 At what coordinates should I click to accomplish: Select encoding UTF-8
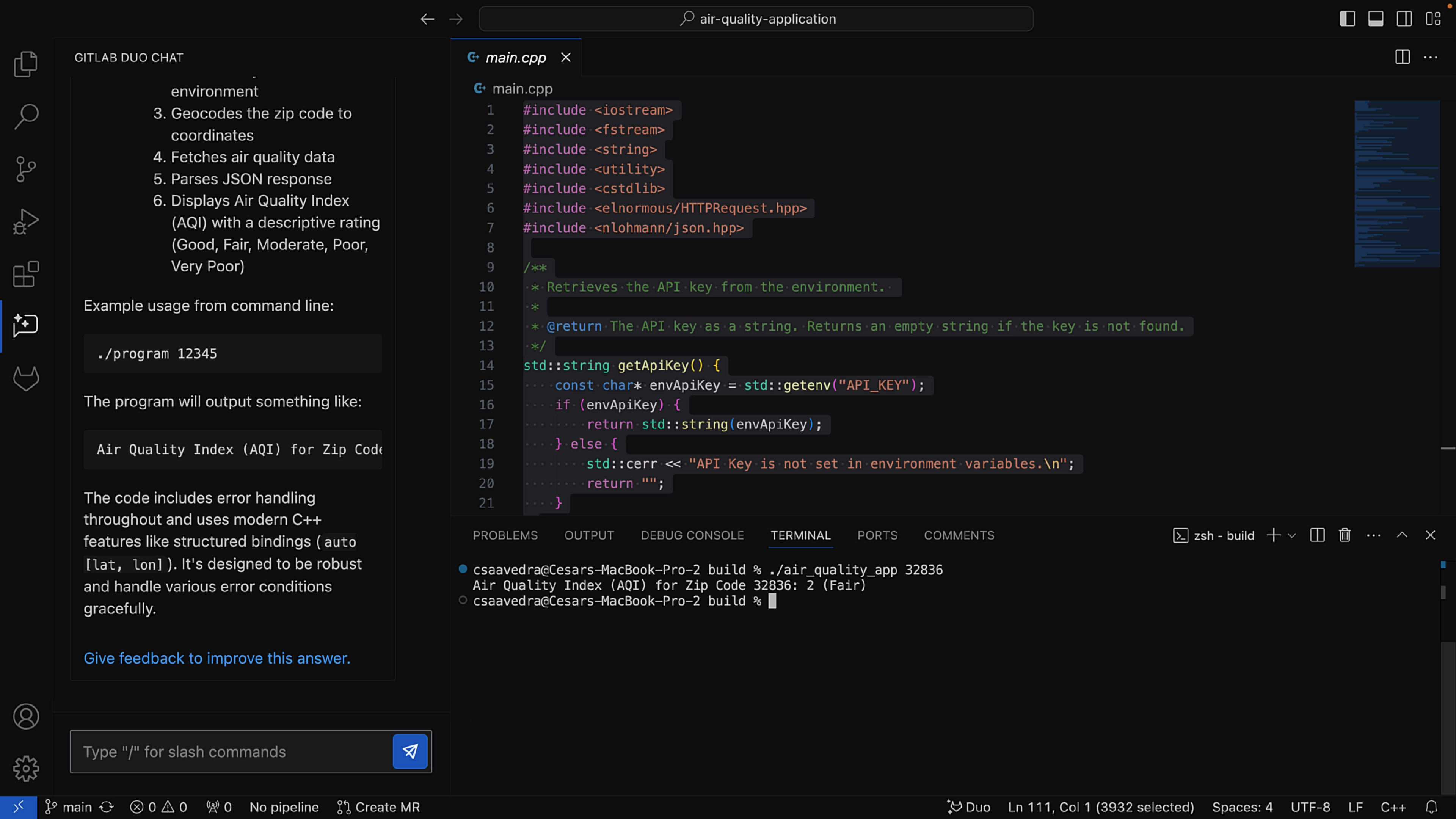[x=1310, y=807]
